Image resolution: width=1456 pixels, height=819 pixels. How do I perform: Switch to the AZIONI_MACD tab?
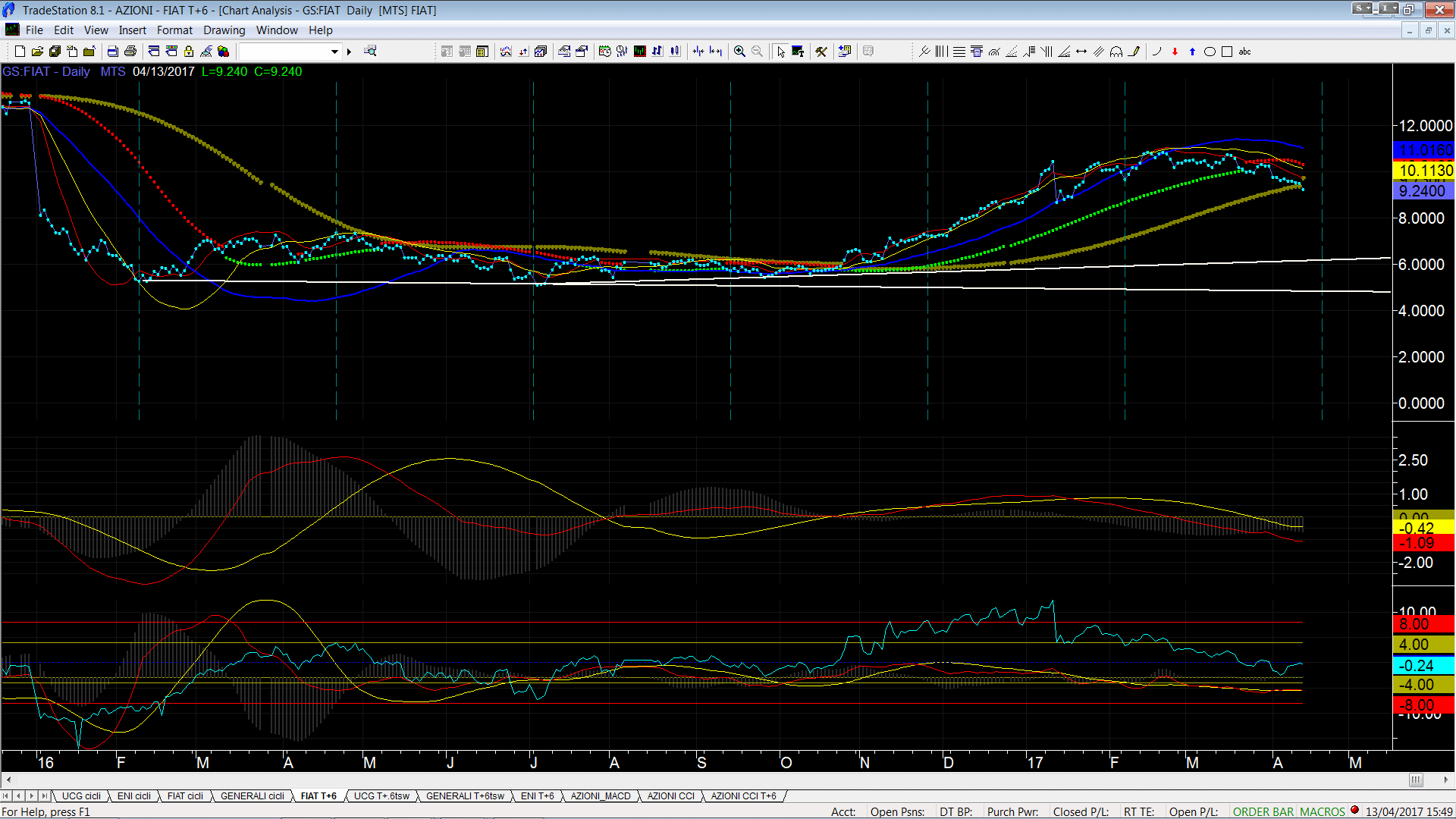point(601,796)
